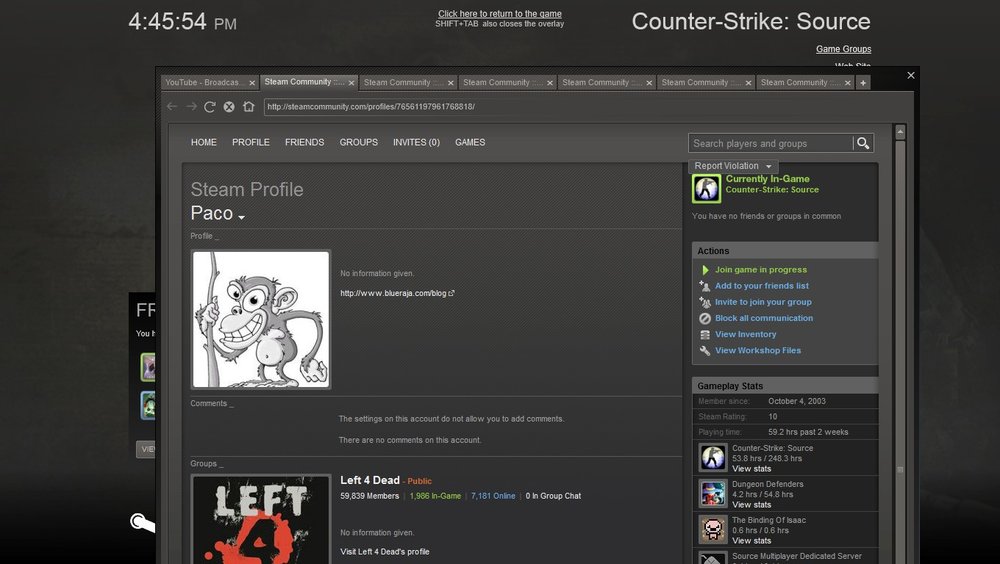Click View stats under The Binding Of Isaac

tap(751, 540)
